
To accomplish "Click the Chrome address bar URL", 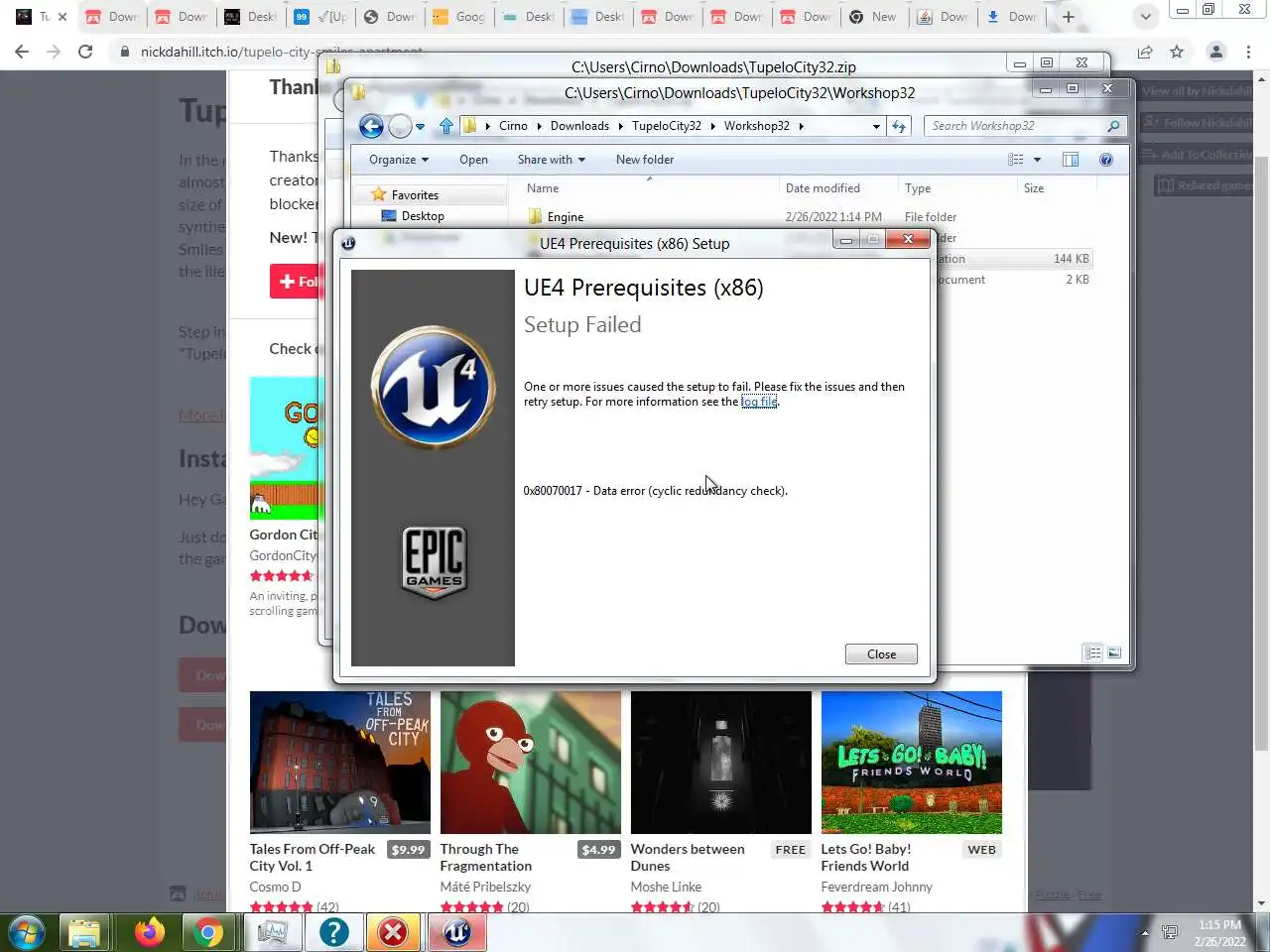I will click(x=282, y=52).
